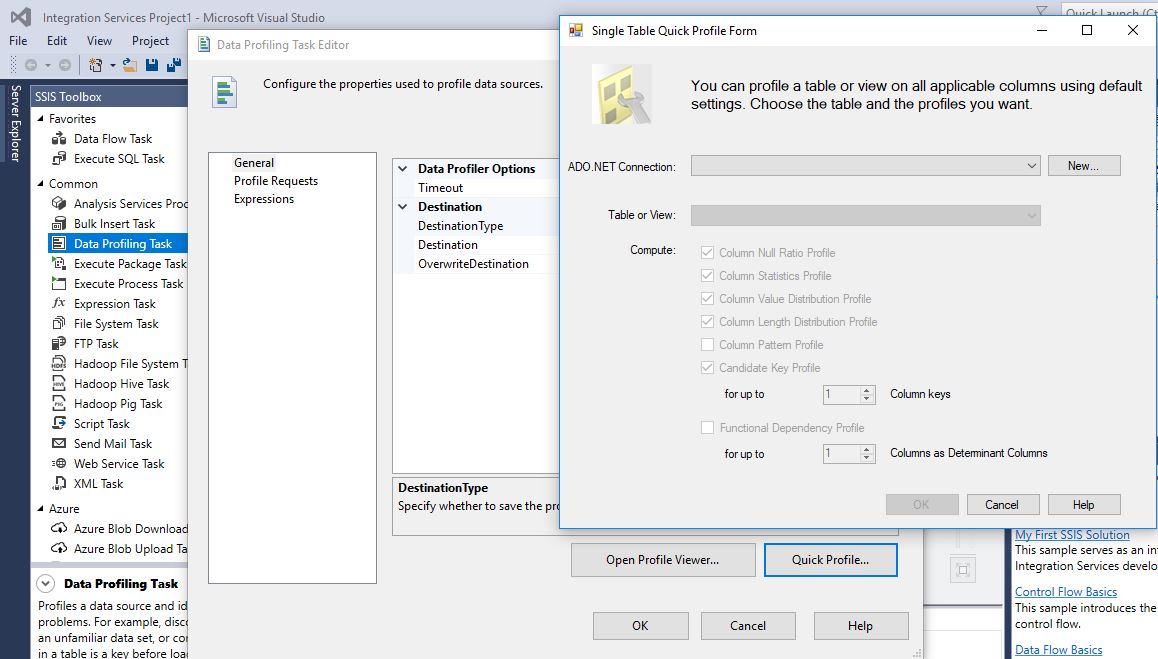The width and height of the screenshot is (1158, 659).
Task: Click the Script Task icon
Action: [x=59, y=423]
